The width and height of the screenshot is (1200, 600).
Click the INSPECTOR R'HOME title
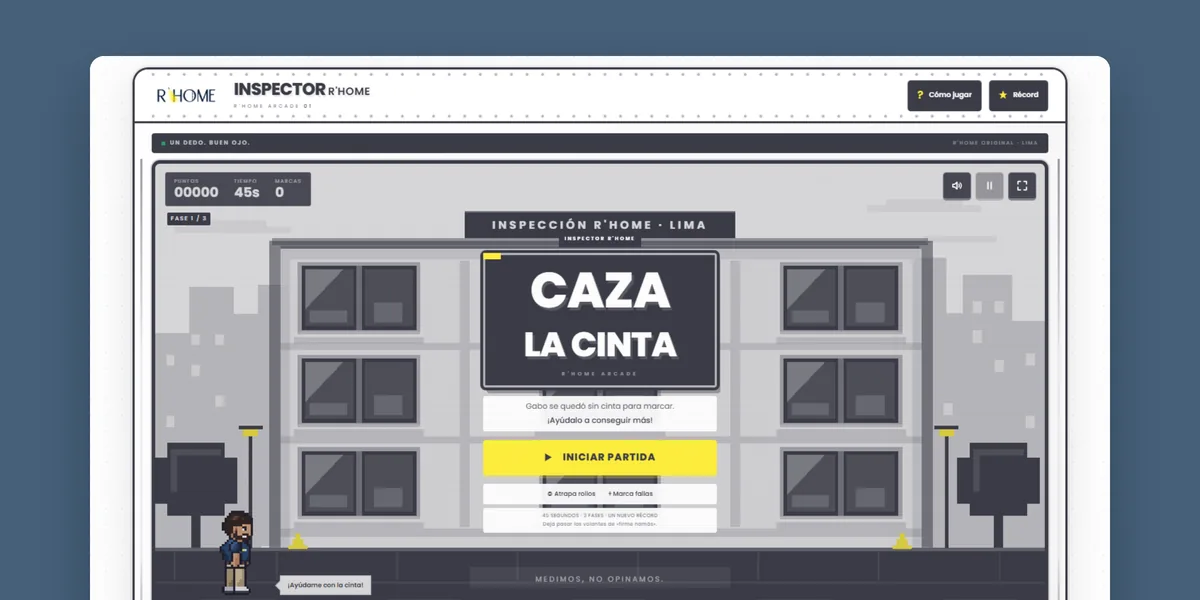coord(301,89)
